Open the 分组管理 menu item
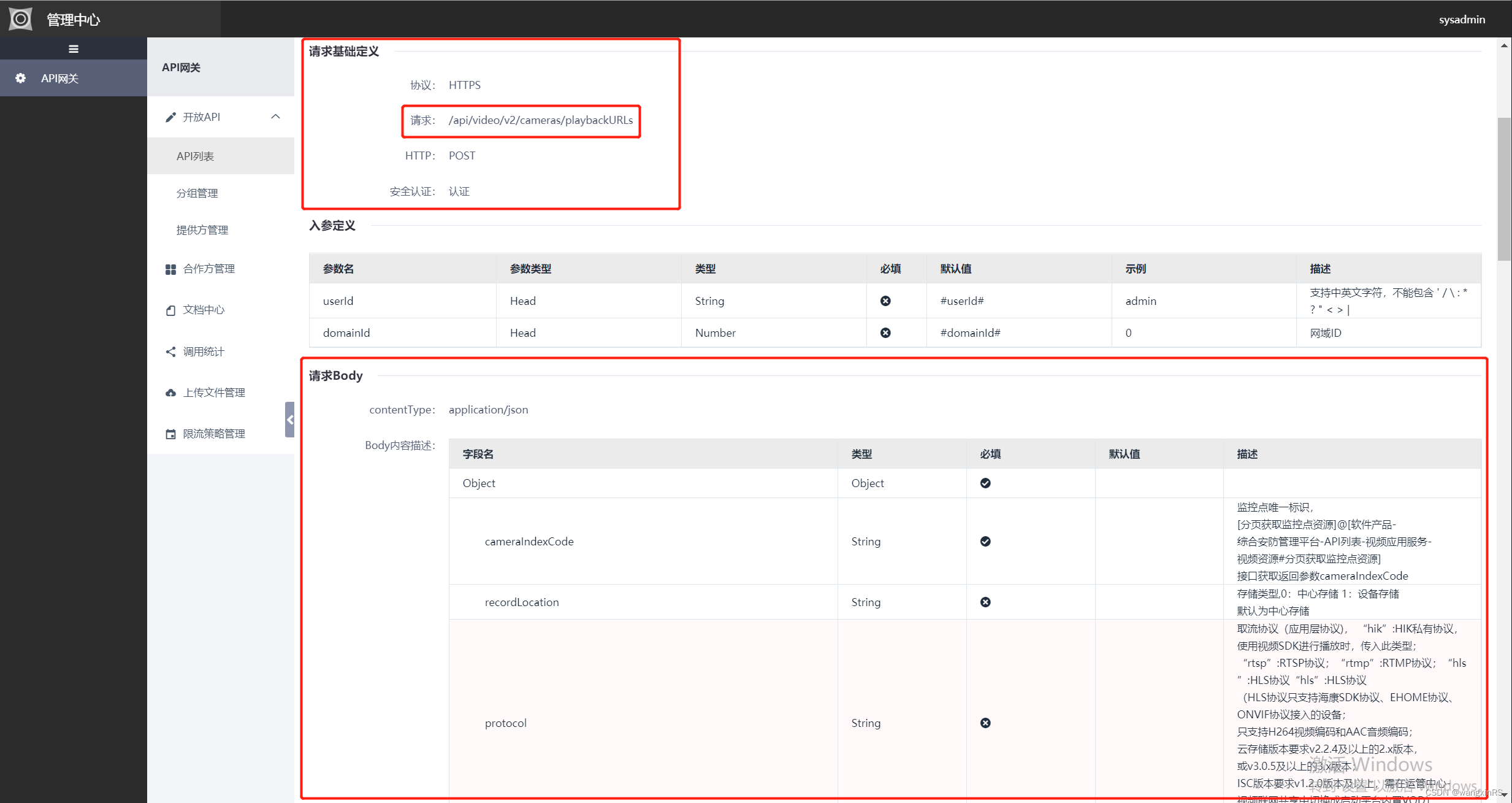The height and width of the screenshot is (803, 1512). coord(197,193)
